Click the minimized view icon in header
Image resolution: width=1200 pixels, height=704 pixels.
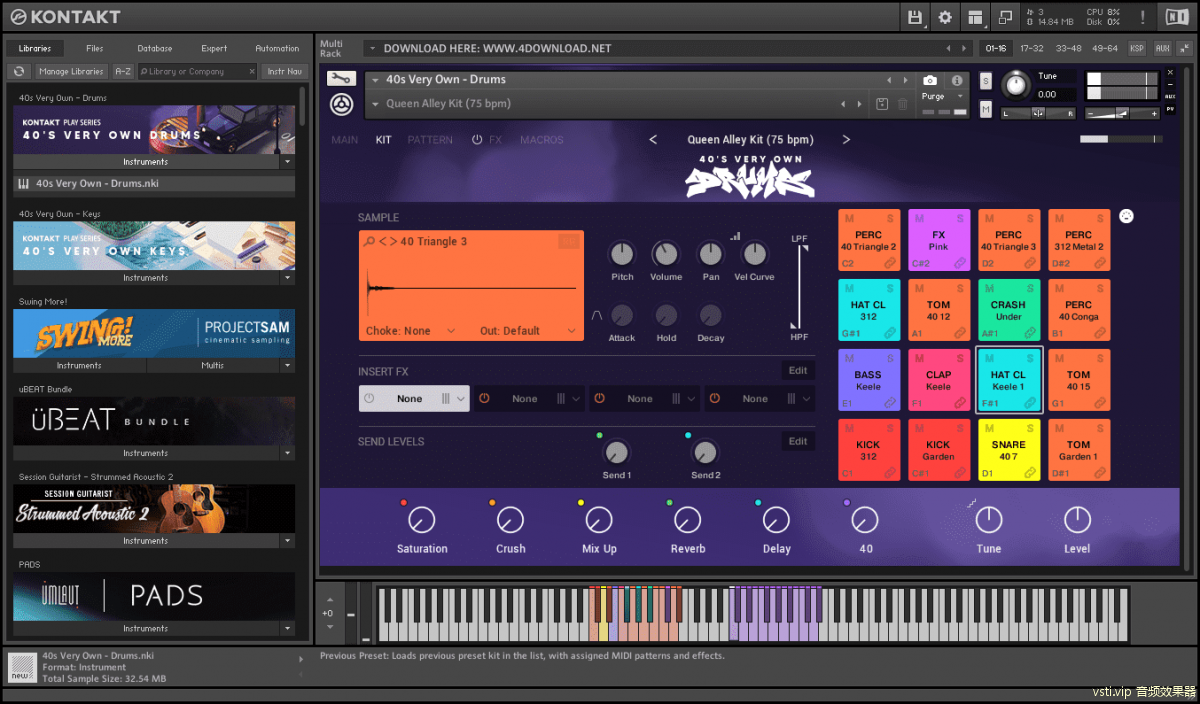1005,17
